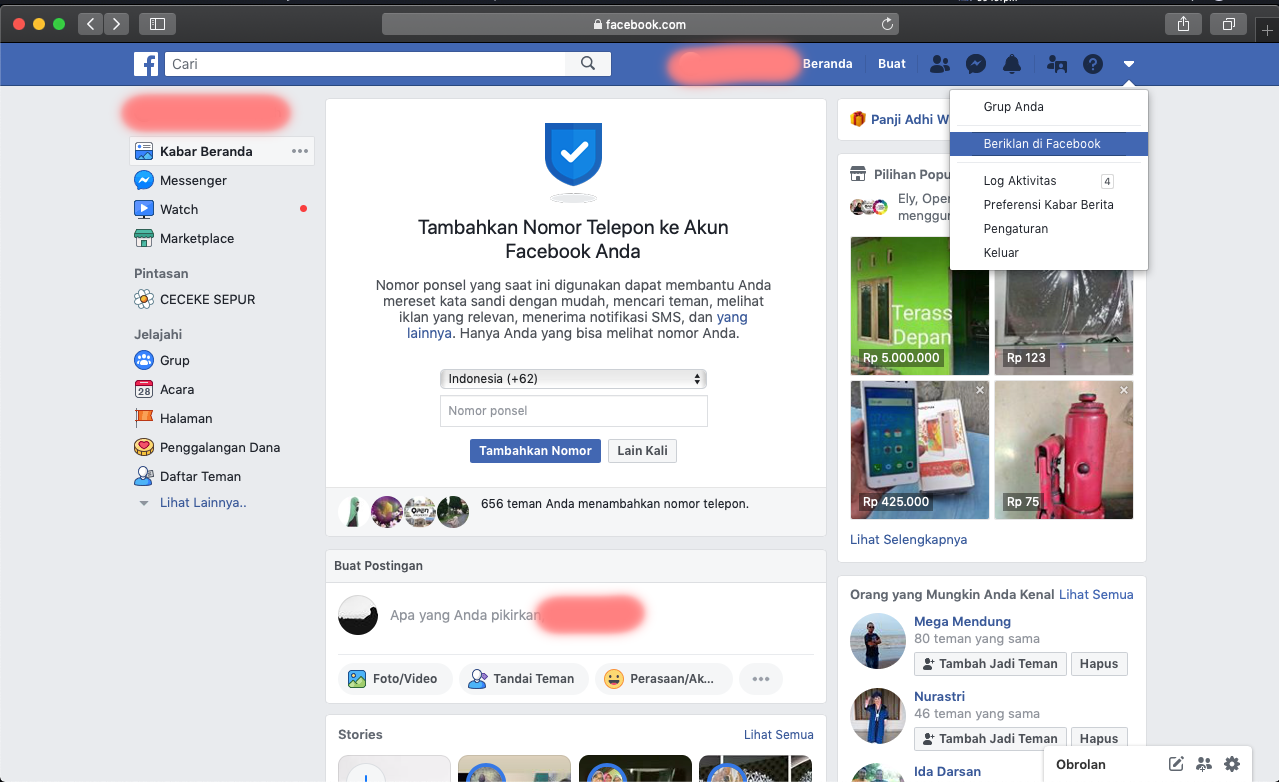Click the find friends icon in top bar
1279x782 pixels.
[1057, 64]
